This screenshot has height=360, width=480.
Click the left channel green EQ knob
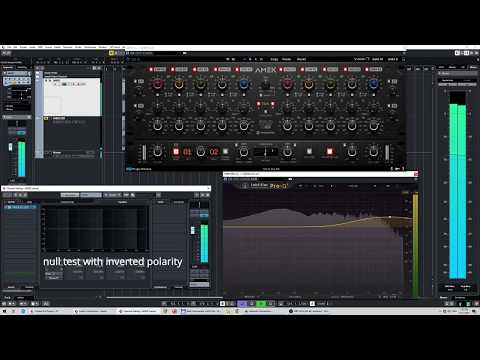coord(200,84)
